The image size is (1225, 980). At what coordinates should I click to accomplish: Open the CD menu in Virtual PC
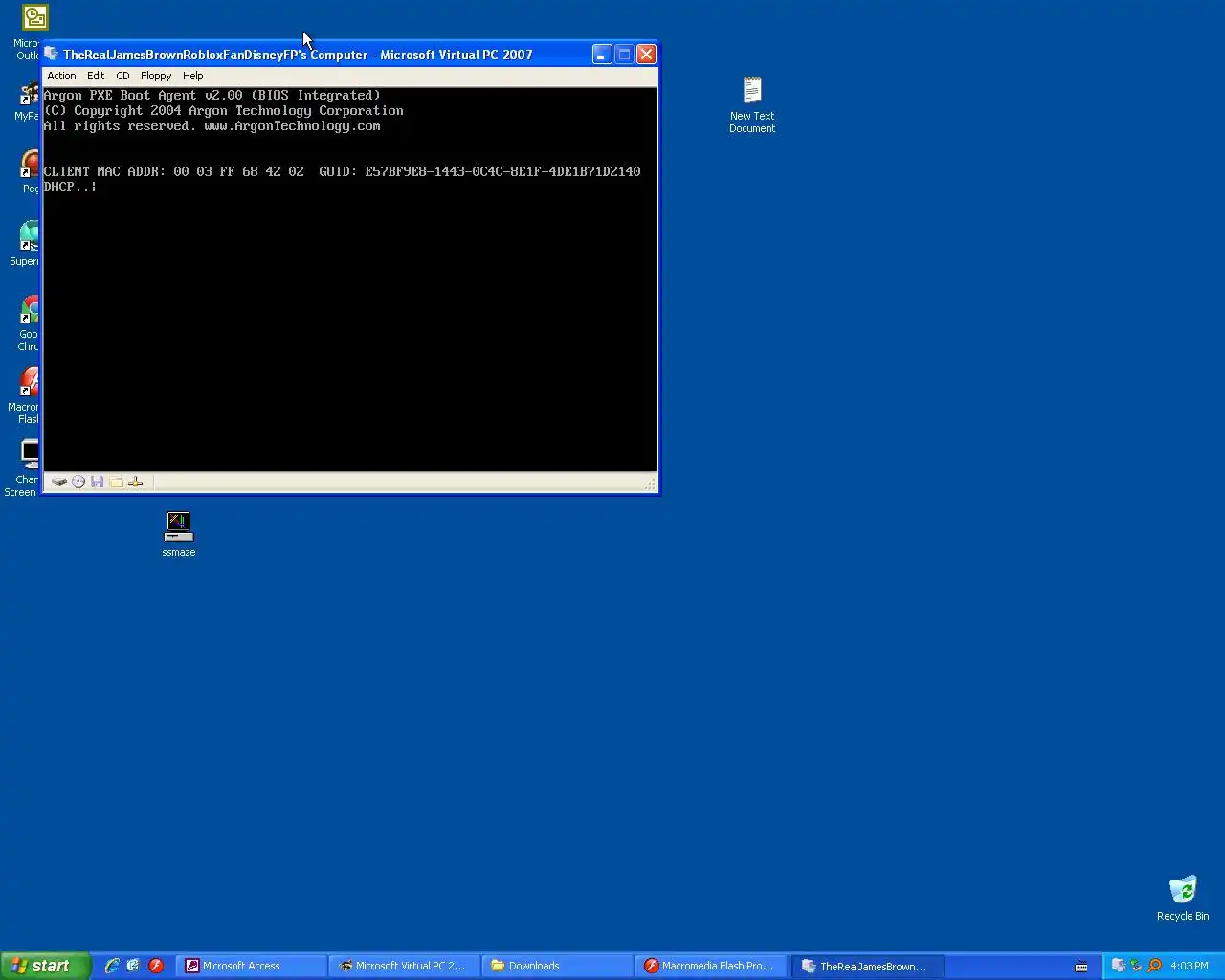tap(122, 76)
